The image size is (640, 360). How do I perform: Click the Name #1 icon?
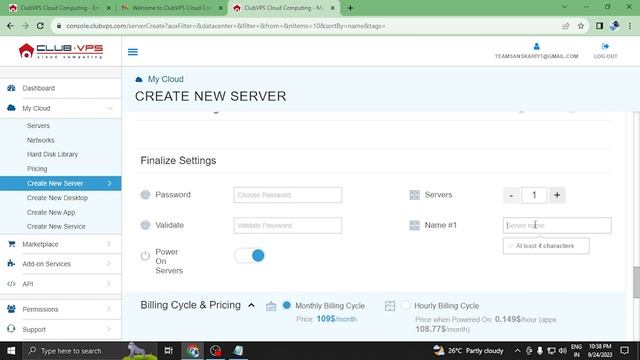tap(414, 225)
